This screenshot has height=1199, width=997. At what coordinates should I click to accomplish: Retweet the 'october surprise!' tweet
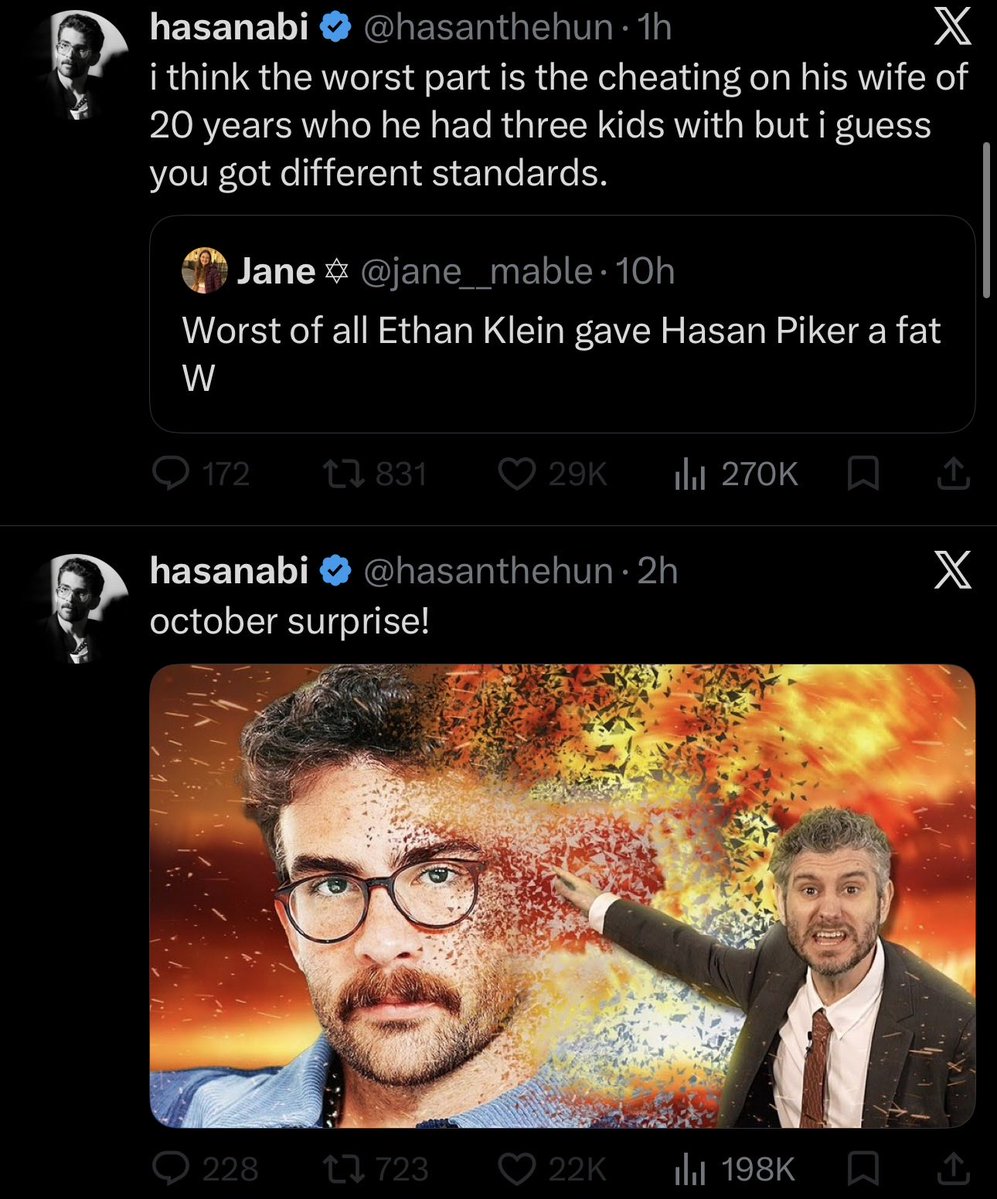(x=376, y=1168)
